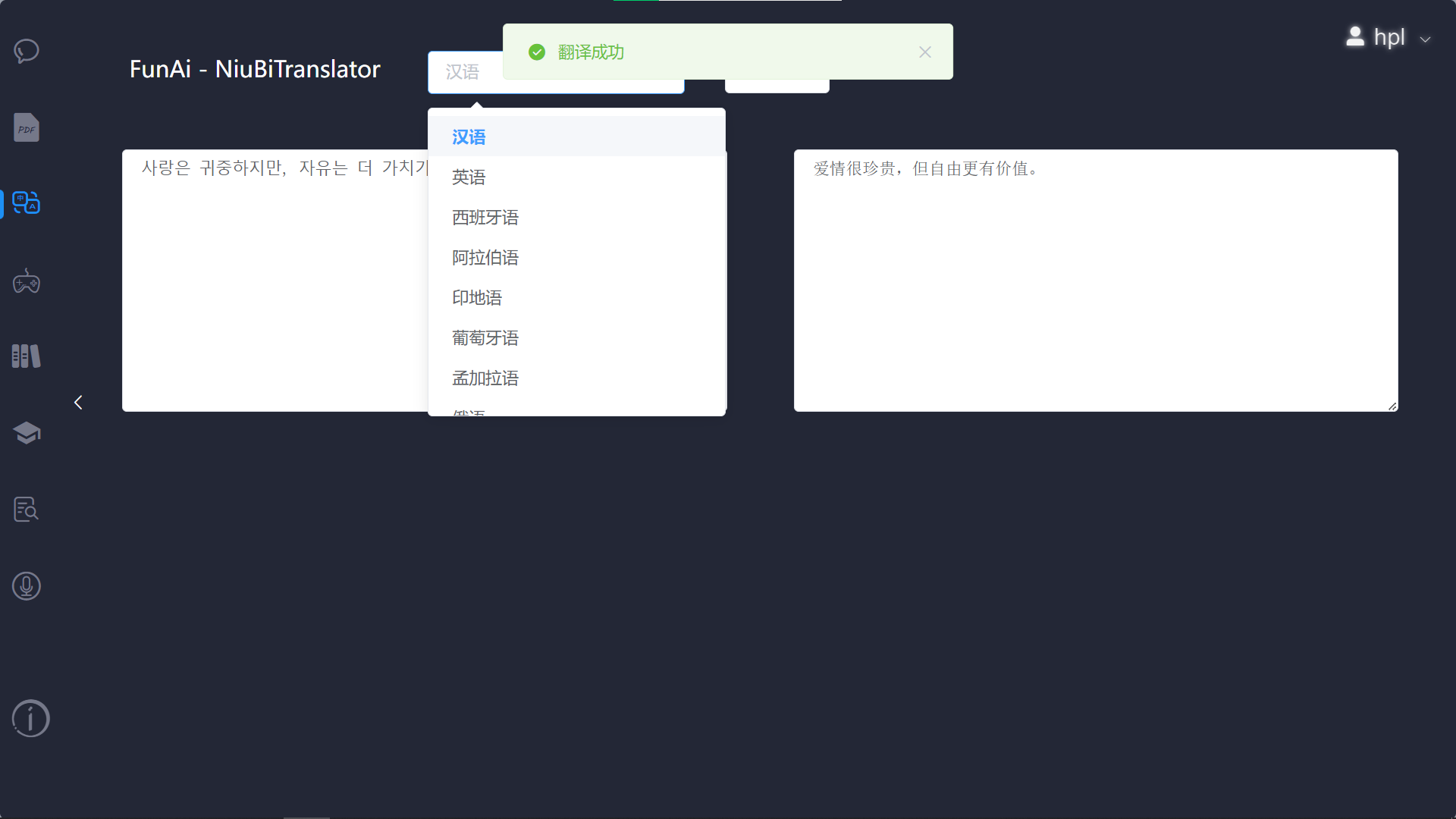Open the microphone voice sidebar icon
This screenshot has height=819, width=1456.
click(27, 586)
